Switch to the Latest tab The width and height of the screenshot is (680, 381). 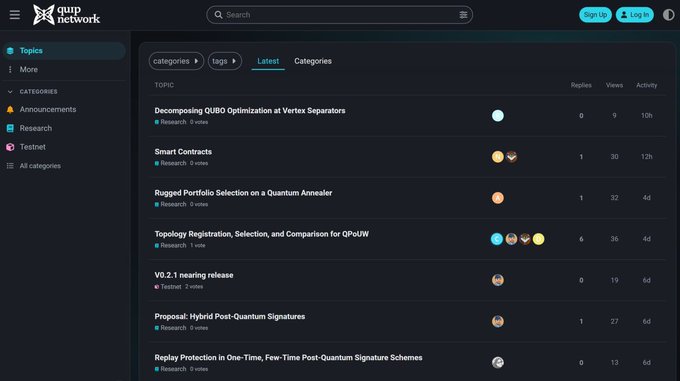click(268, 61)
